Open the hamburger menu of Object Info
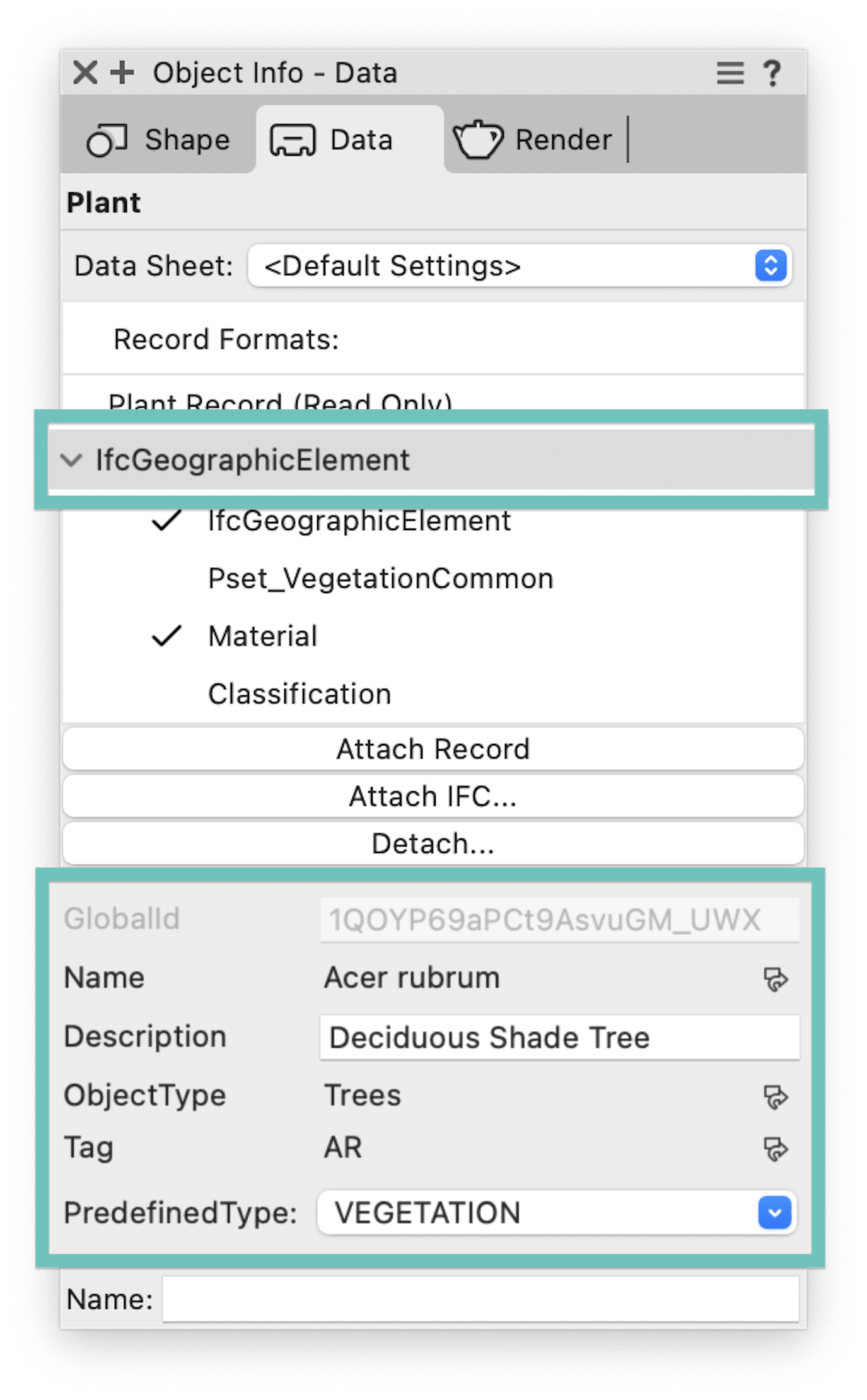Screen dimensions: 867x1400 click(x=730, y=73)
